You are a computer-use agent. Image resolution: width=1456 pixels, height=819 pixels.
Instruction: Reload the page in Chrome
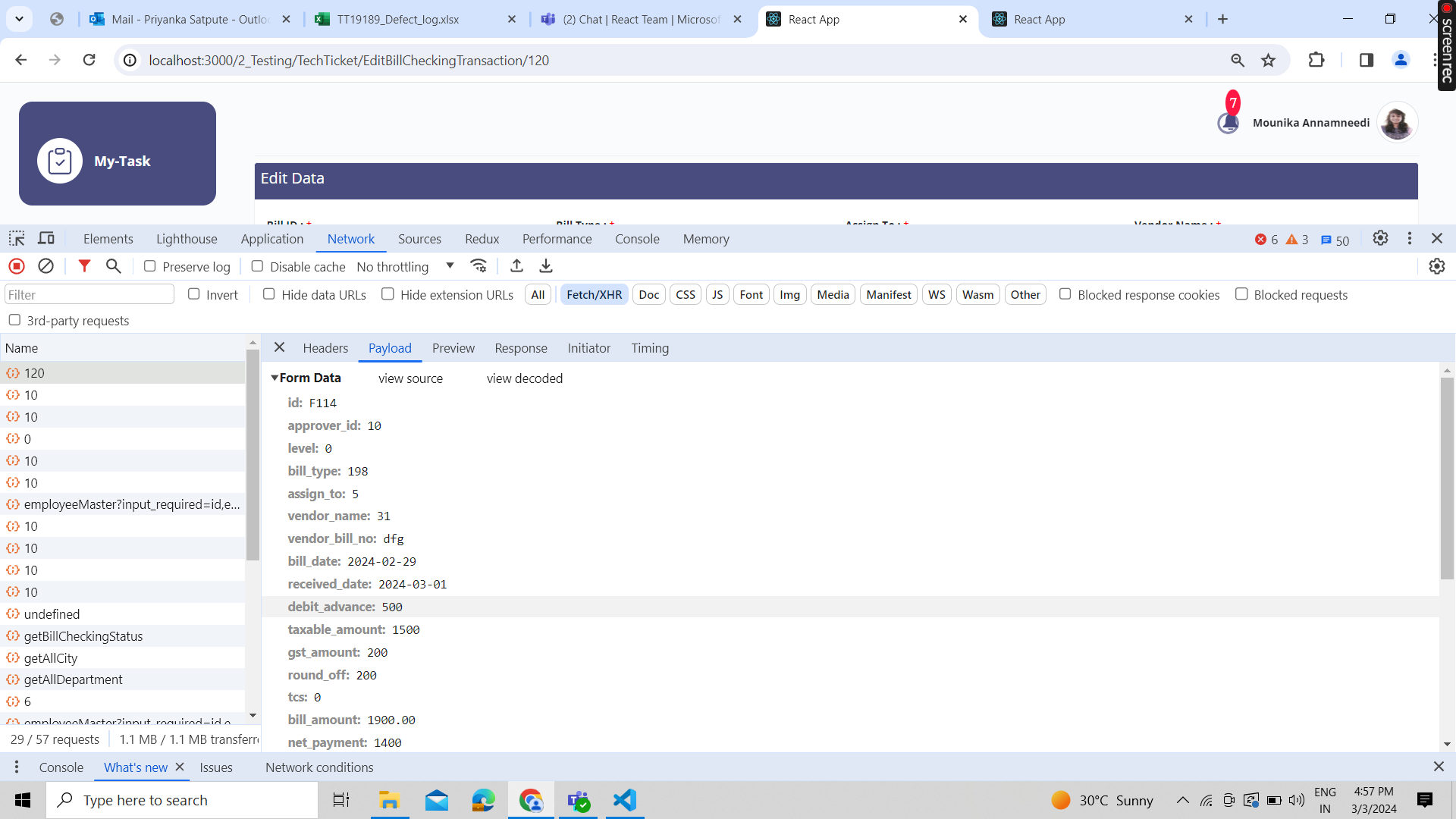pos(89,60)
